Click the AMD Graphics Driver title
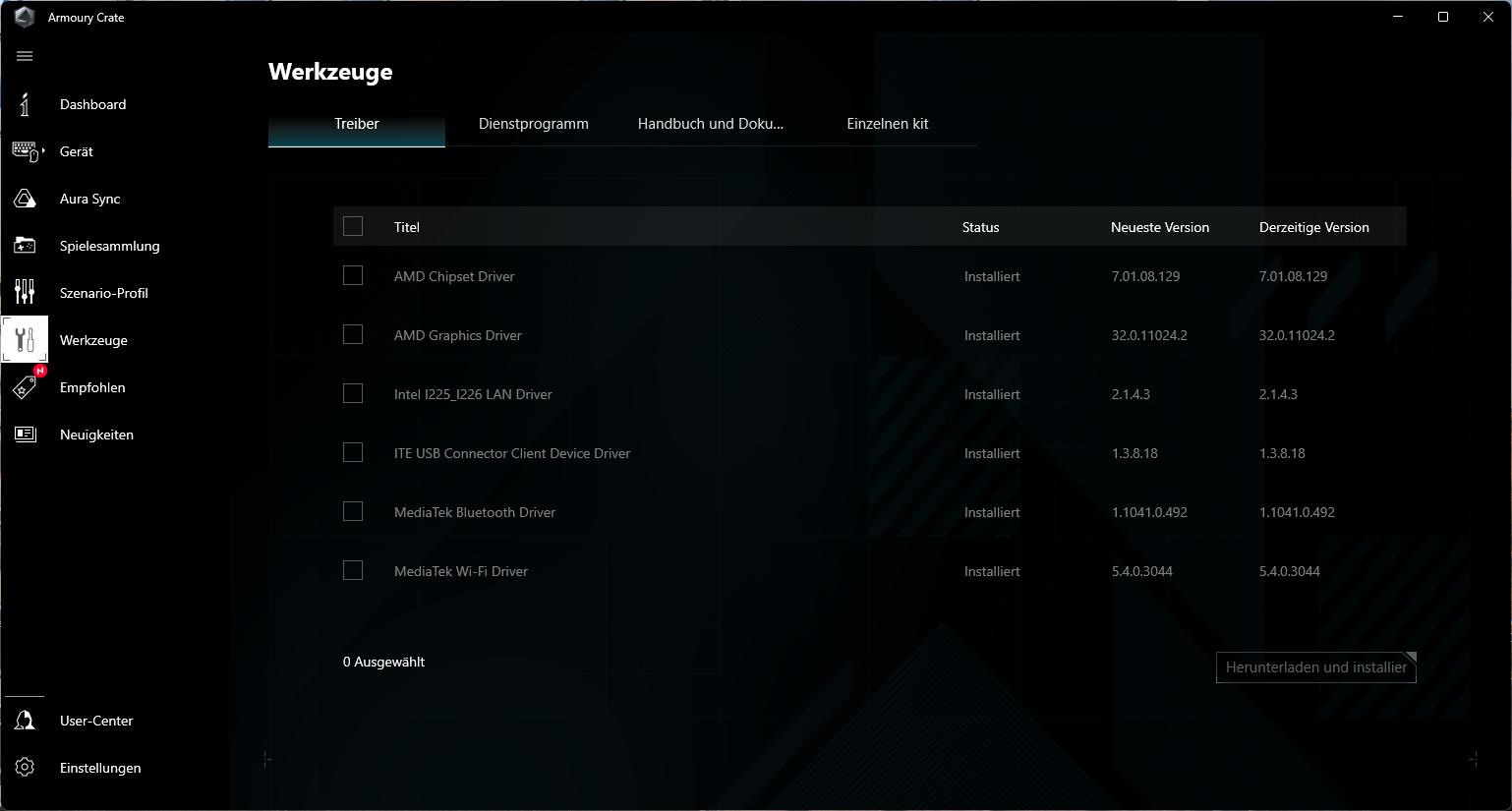The width and height of the screenshot is (1512, 811). [x=458, y=335]
